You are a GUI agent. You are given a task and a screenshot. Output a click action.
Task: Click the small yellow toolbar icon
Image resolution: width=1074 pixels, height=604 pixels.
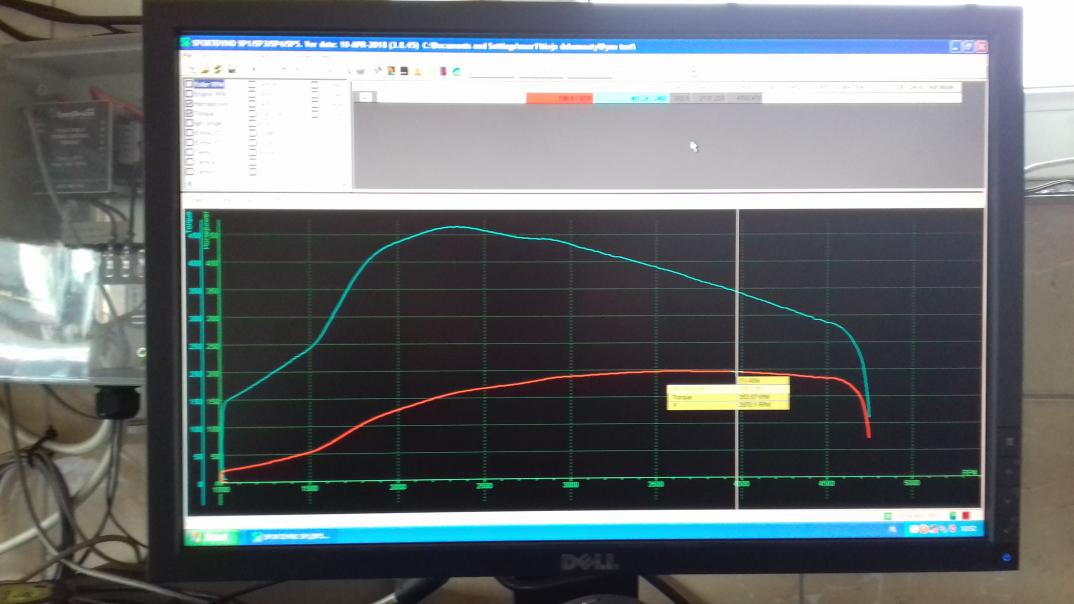click(x=417, y=71)
